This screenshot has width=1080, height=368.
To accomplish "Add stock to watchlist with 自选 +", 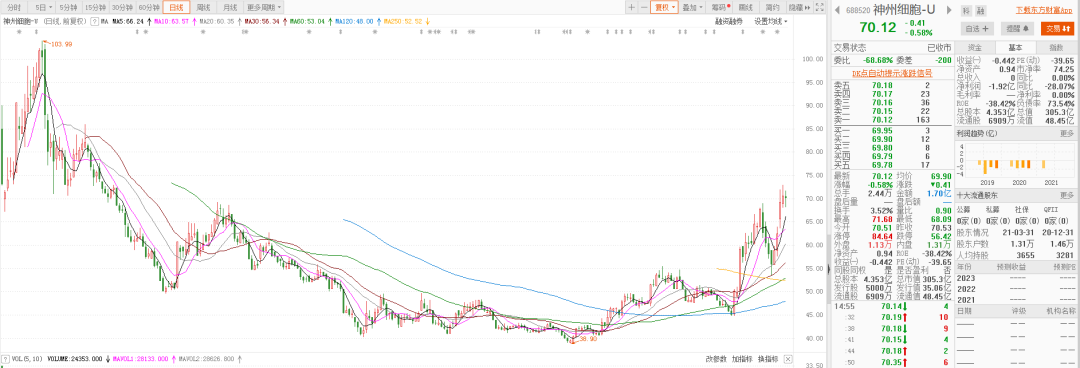I will click(x=977, y=28).
